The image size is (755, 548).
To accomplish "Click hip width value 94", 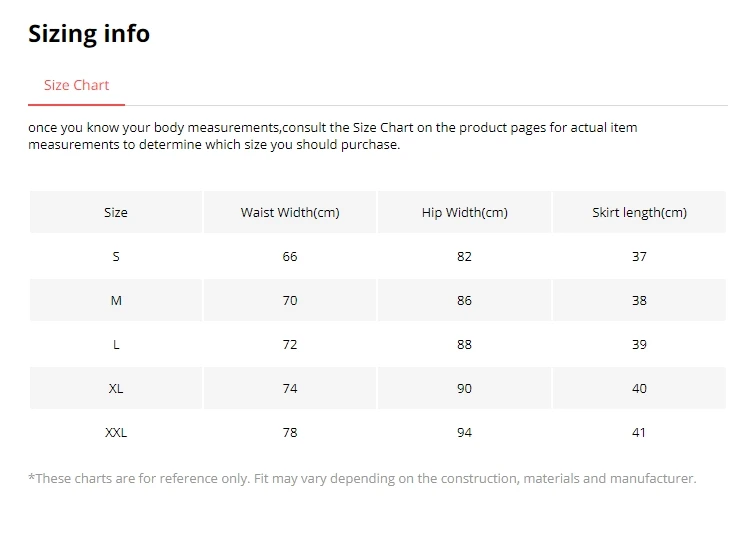I will coord(464,433).
